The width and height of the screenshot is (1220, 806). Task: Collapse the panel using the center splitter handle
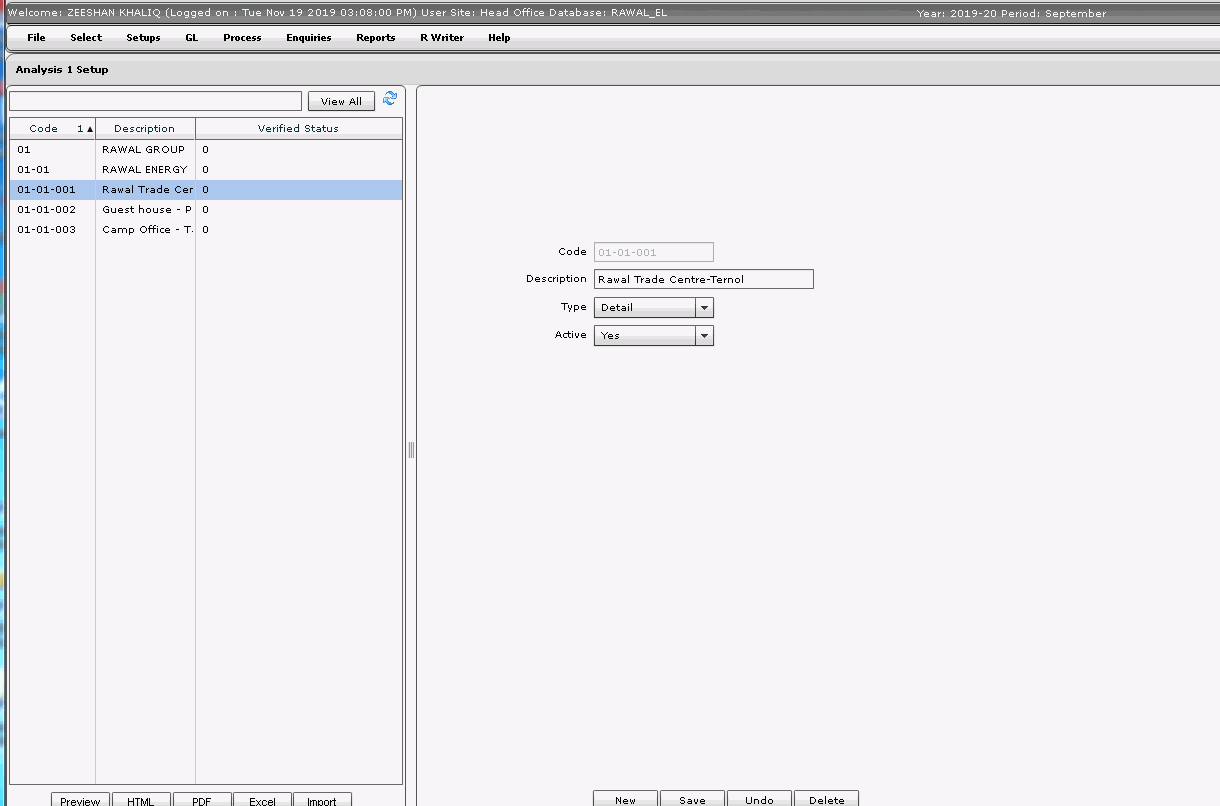[410, 449]
